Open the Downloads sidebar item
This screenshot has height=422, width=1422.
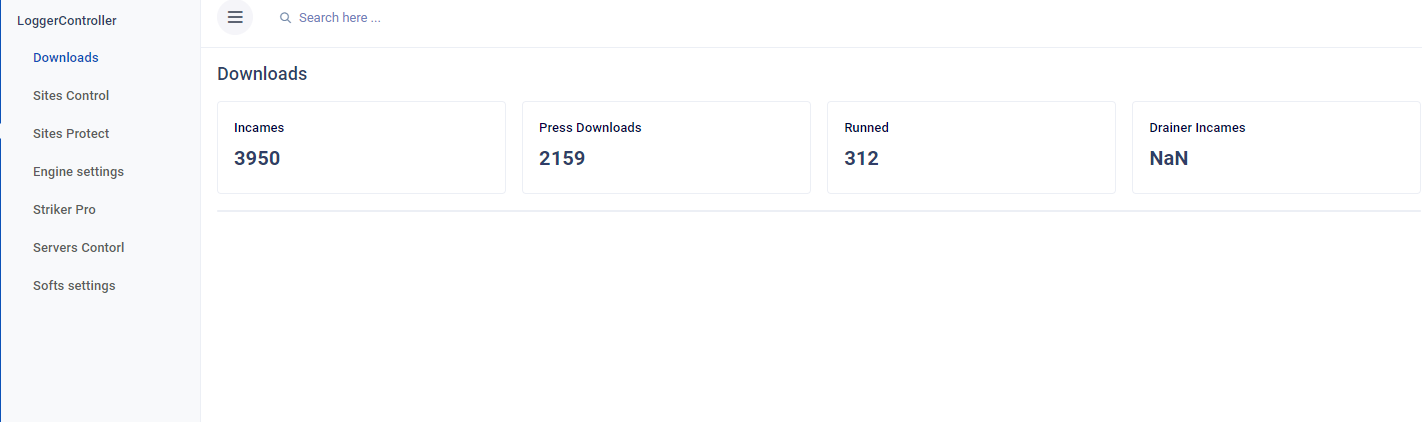tap(66, 58)
